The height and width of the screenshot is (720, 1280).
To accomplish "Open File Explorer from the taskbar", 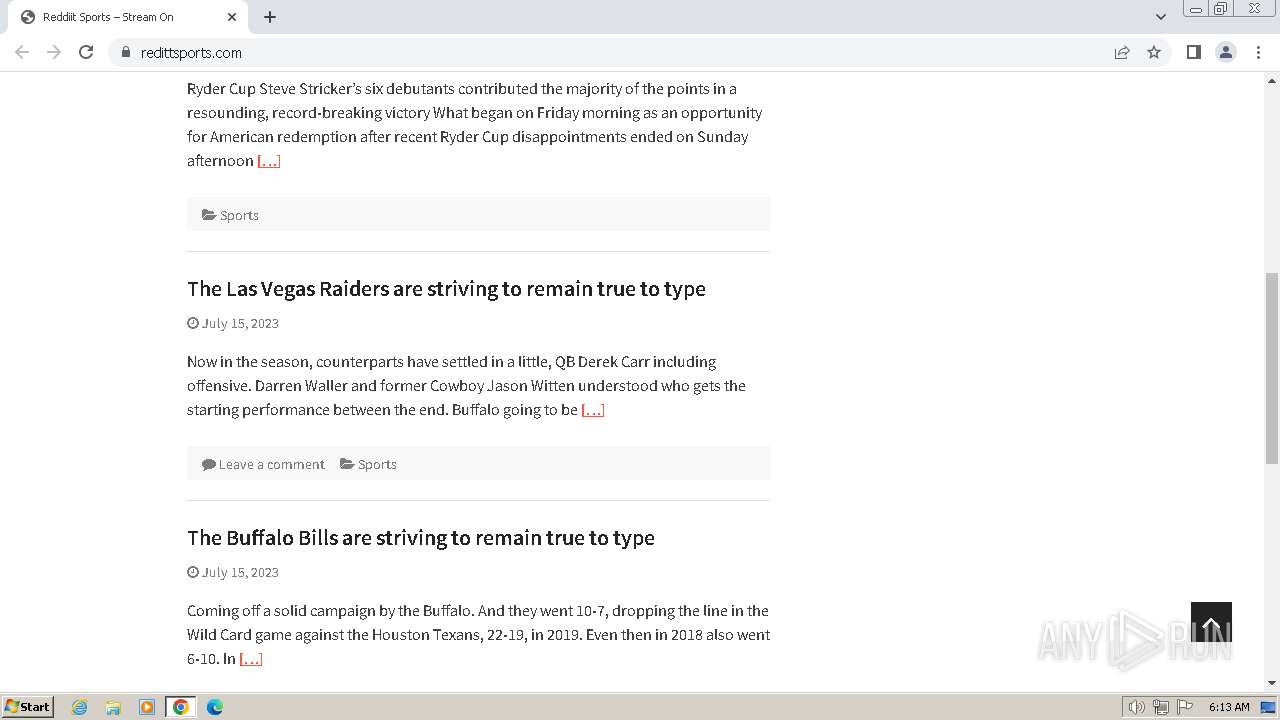I will (x=113, y=707).
